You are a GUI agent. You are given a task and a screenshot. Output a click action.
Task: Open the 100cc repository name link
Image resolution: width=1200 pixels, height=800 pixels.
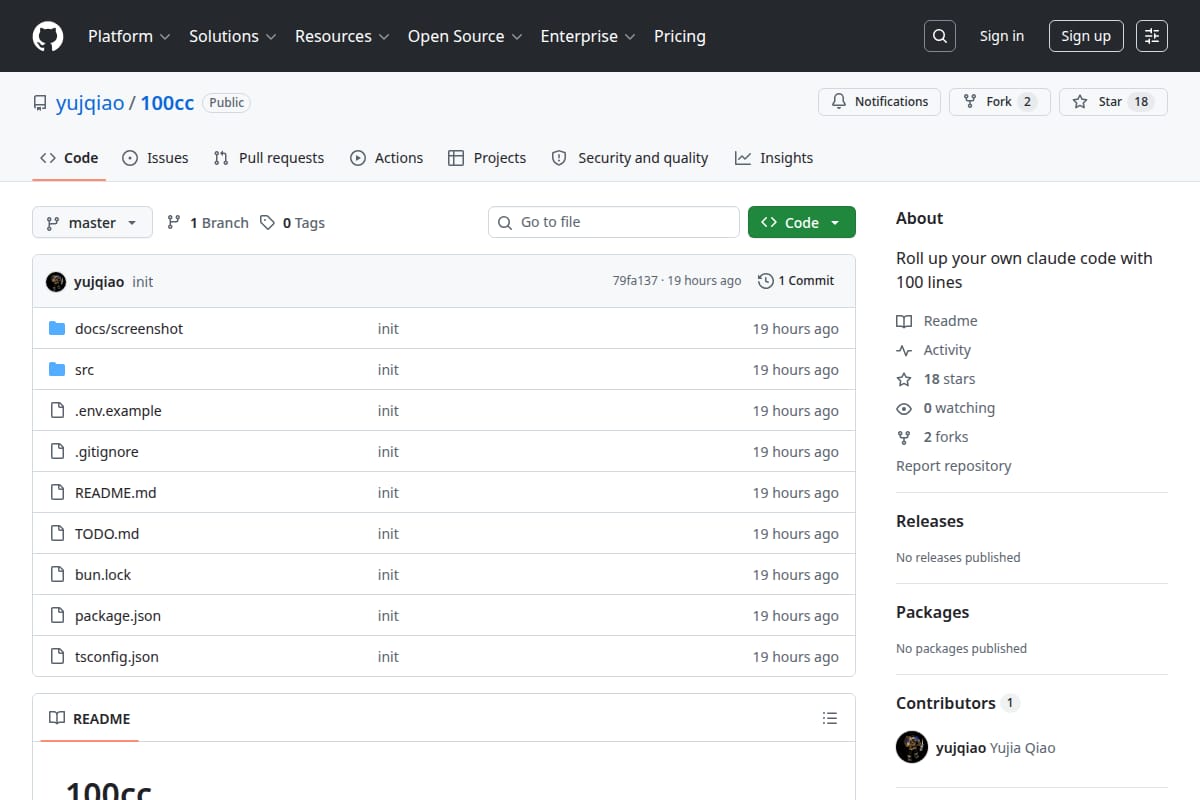(167, 103)
